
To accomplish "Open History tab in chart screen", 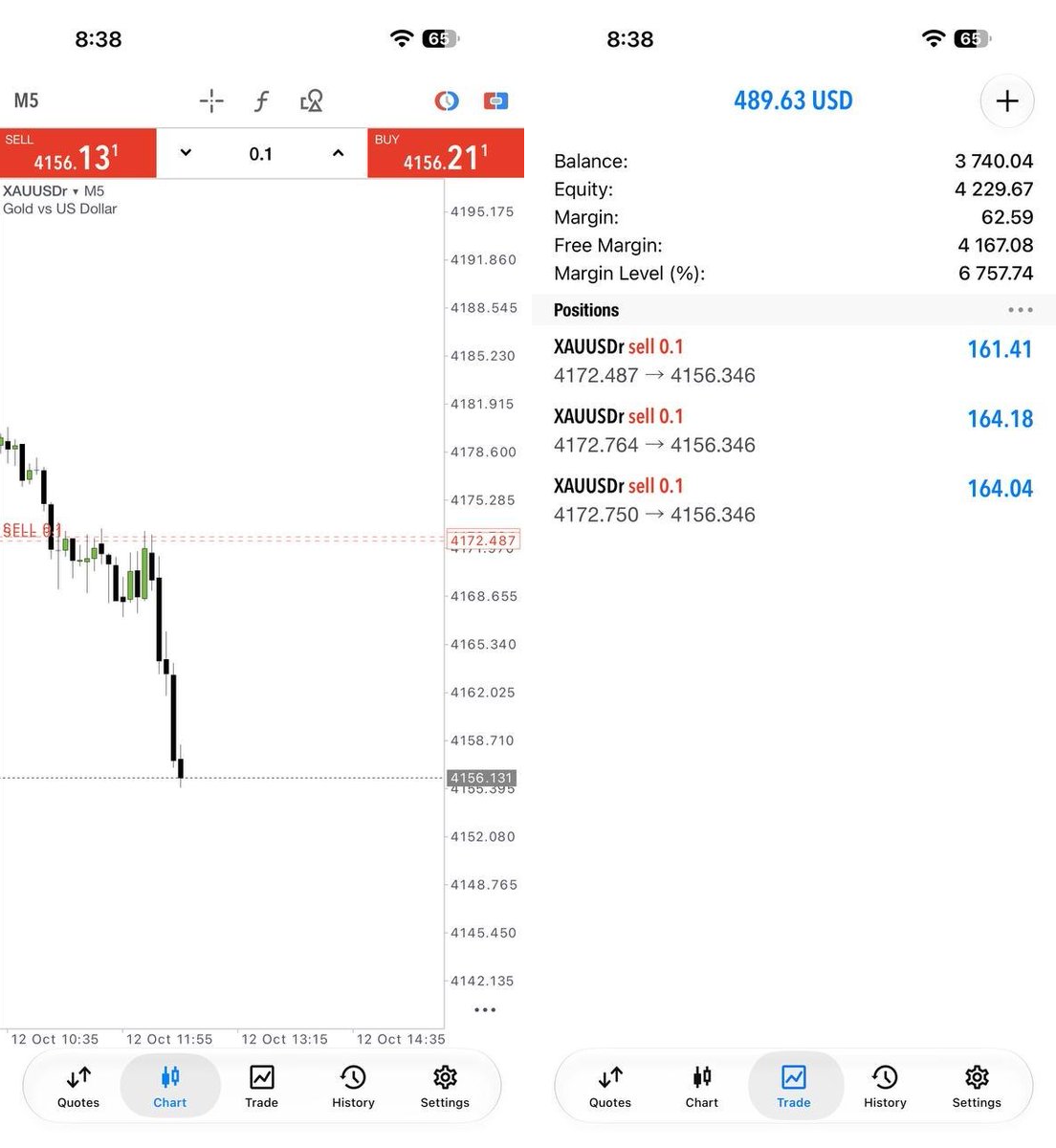I will (353, 1087).
